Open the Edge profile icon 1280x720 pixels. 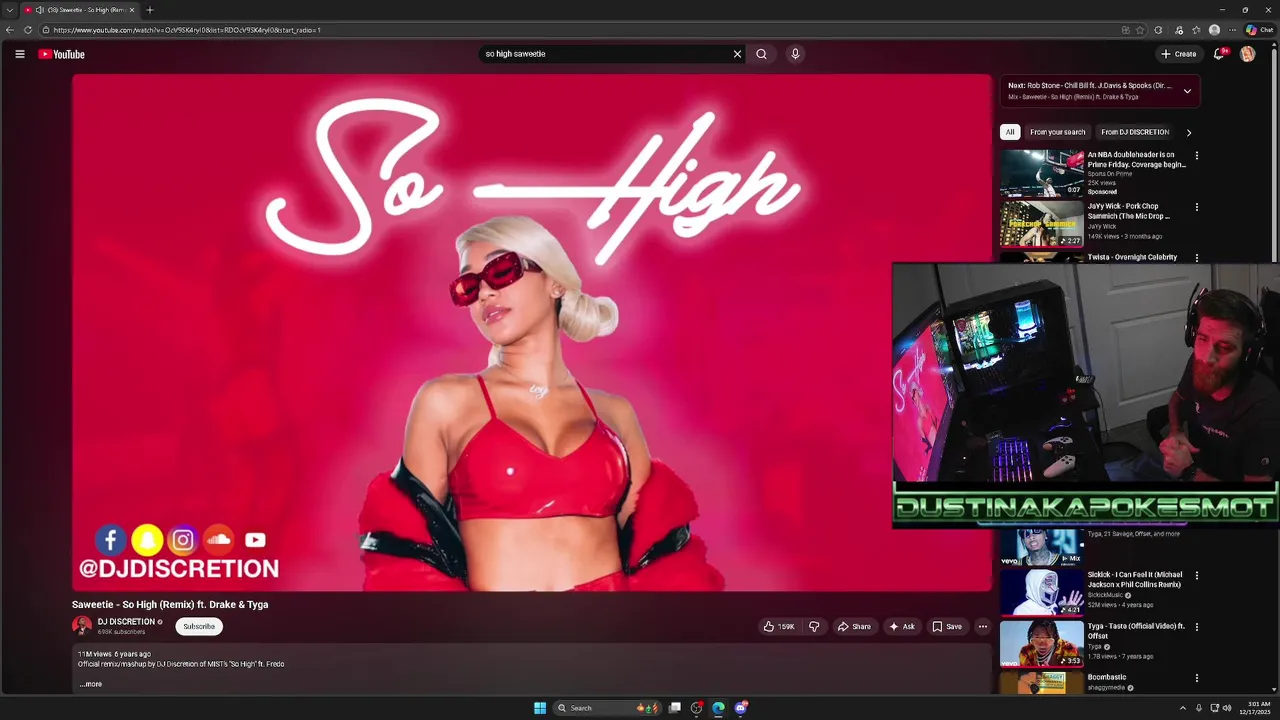1214,30
